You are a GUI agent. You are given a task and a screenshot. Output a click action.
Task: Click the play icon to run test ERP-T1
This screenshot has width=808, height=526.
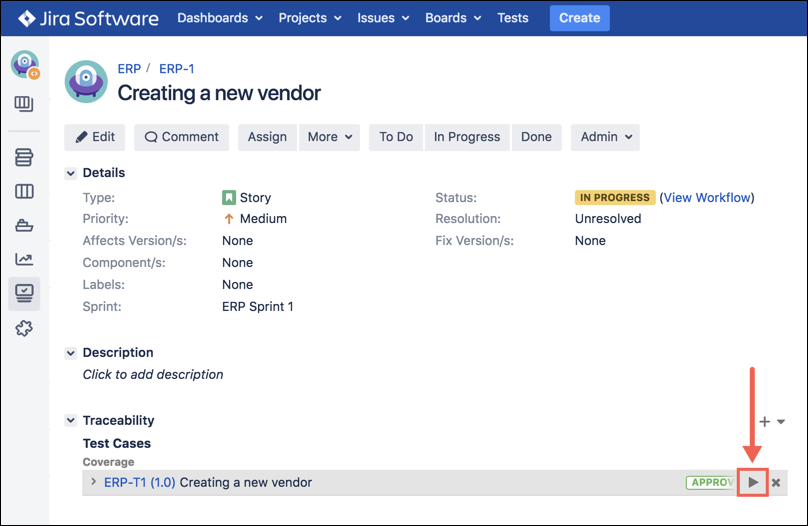pyautogui.click(x=753, y=483)
